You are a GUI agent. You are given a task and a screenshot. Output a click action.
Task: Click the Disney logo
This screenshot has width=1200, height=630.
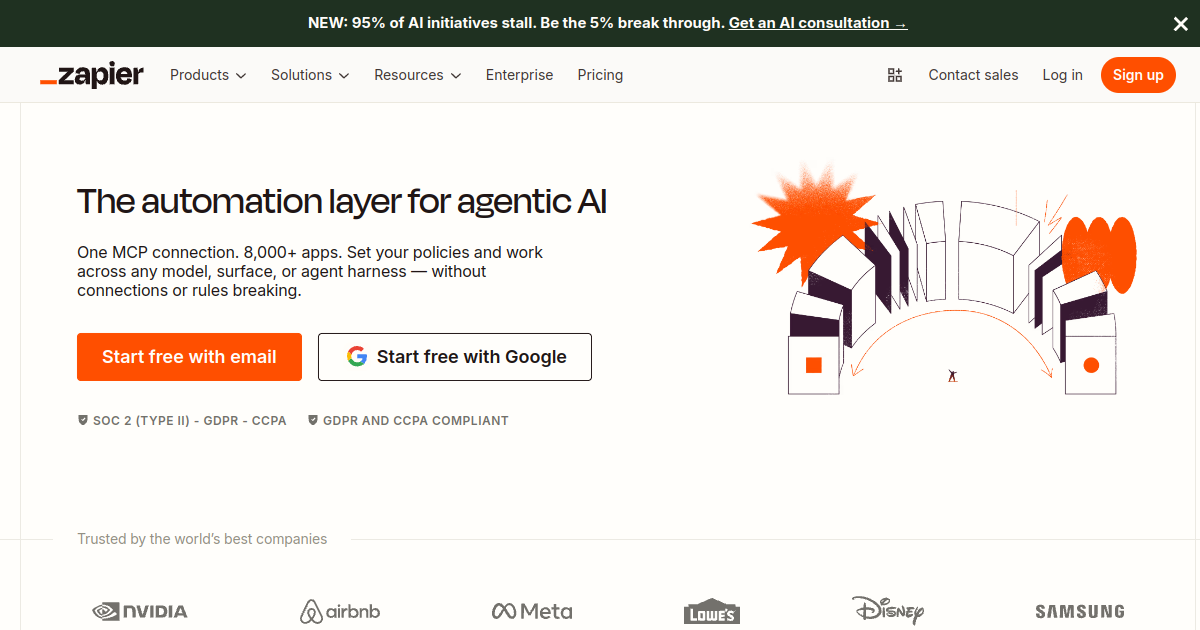click(888, 610)
